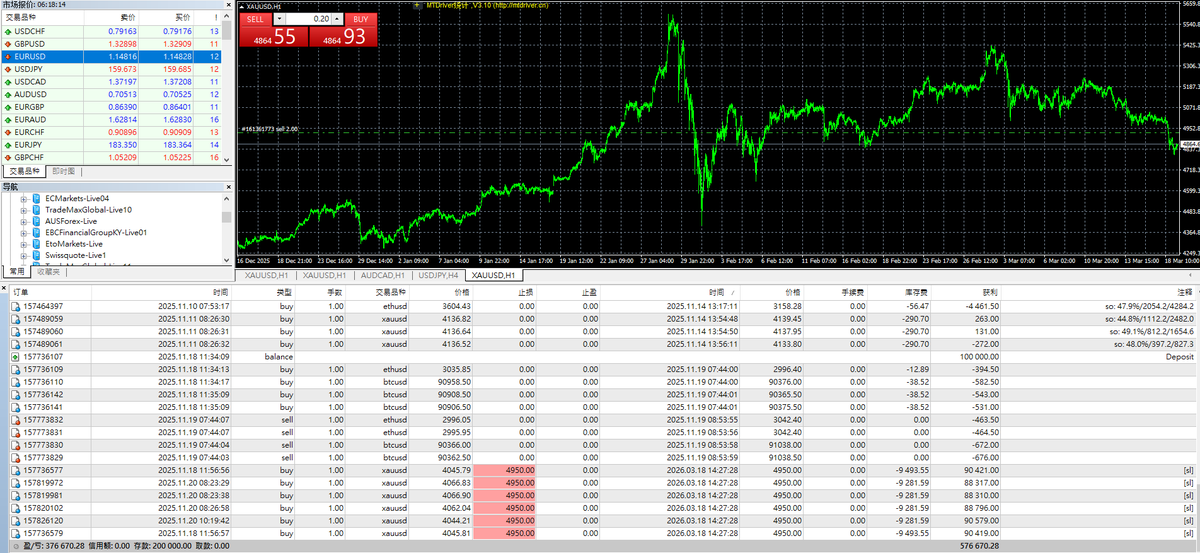This screenshot has width=1200, height=553.
Task: Click the buy price 4864 93 panel
Action: (344, 37)
